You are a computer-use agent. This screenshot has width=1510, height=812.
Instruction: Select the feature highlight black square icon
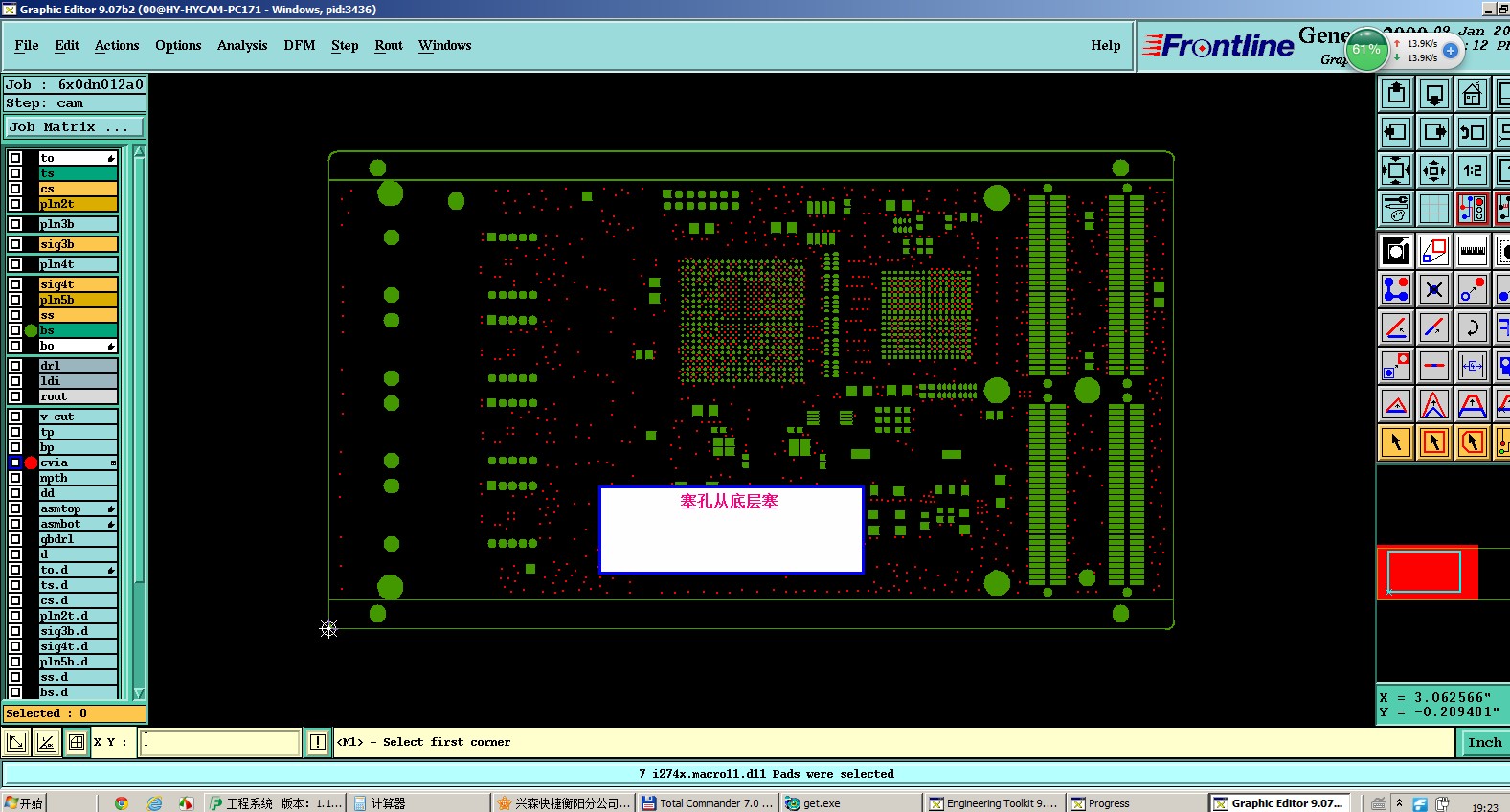[x=1396, y=251]
